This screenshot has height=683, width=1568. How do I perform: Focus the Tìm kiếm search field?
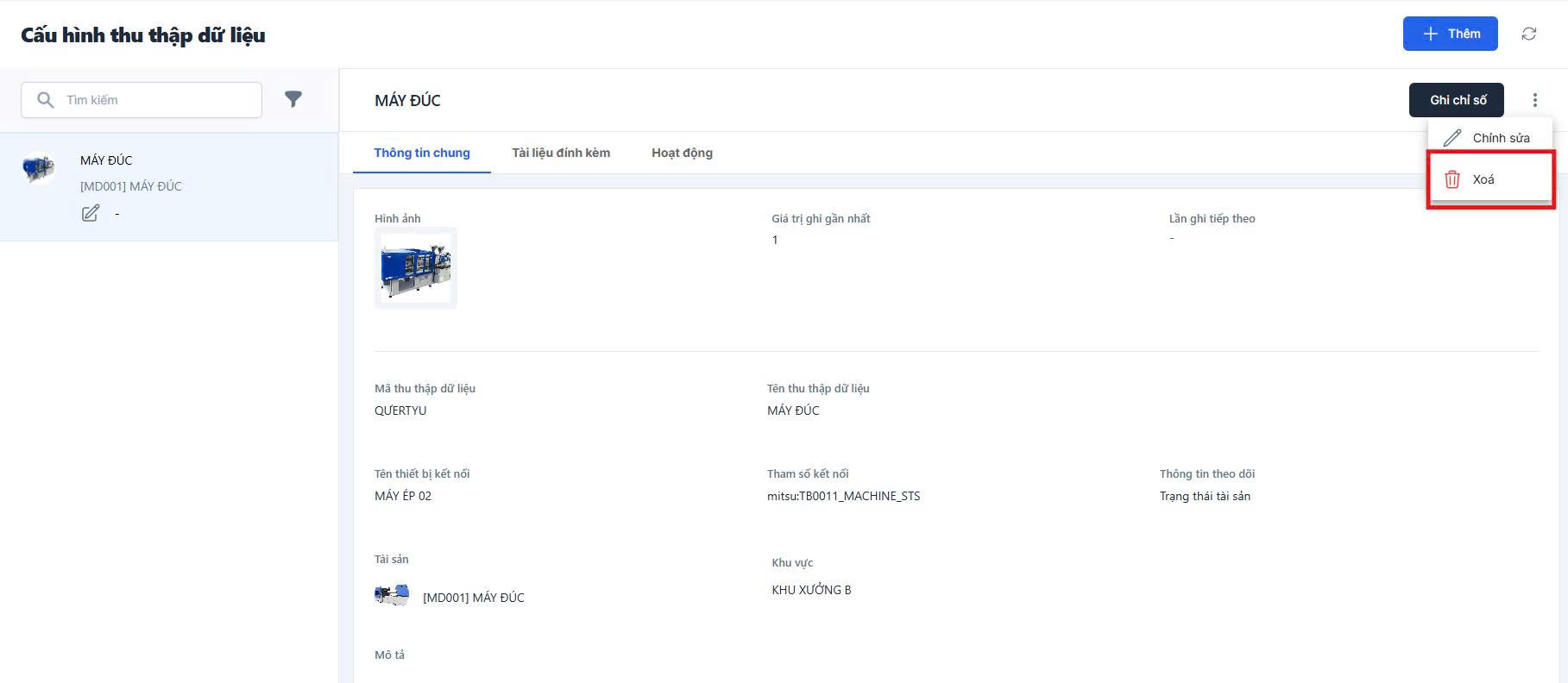(155, 100)
